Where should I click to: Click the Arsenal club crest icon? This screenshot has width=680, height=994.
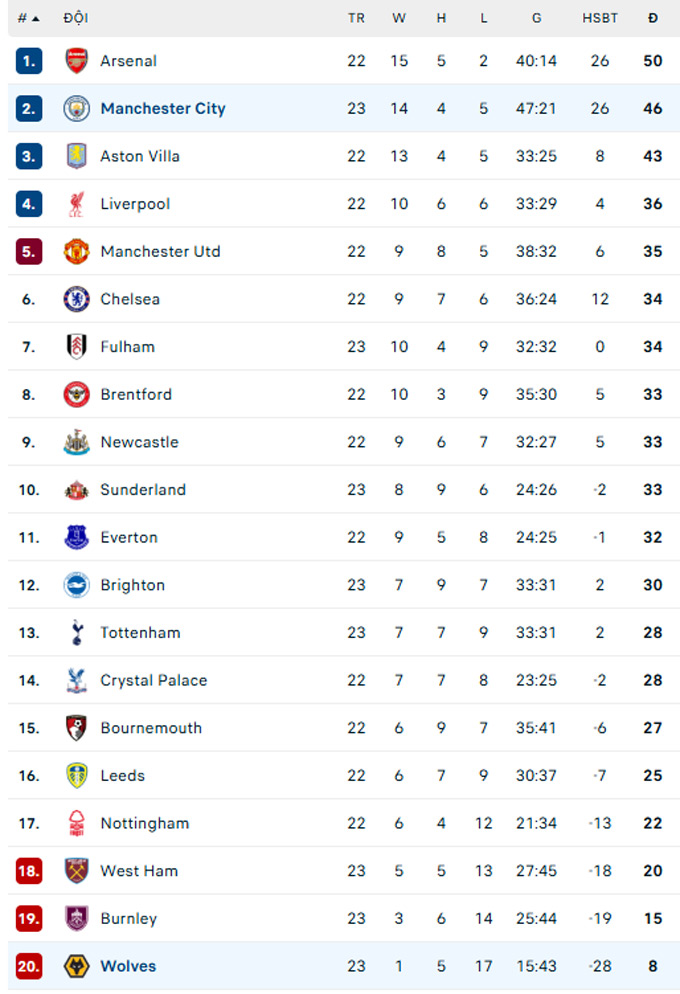pyautogui.click(x=77, y=61)
